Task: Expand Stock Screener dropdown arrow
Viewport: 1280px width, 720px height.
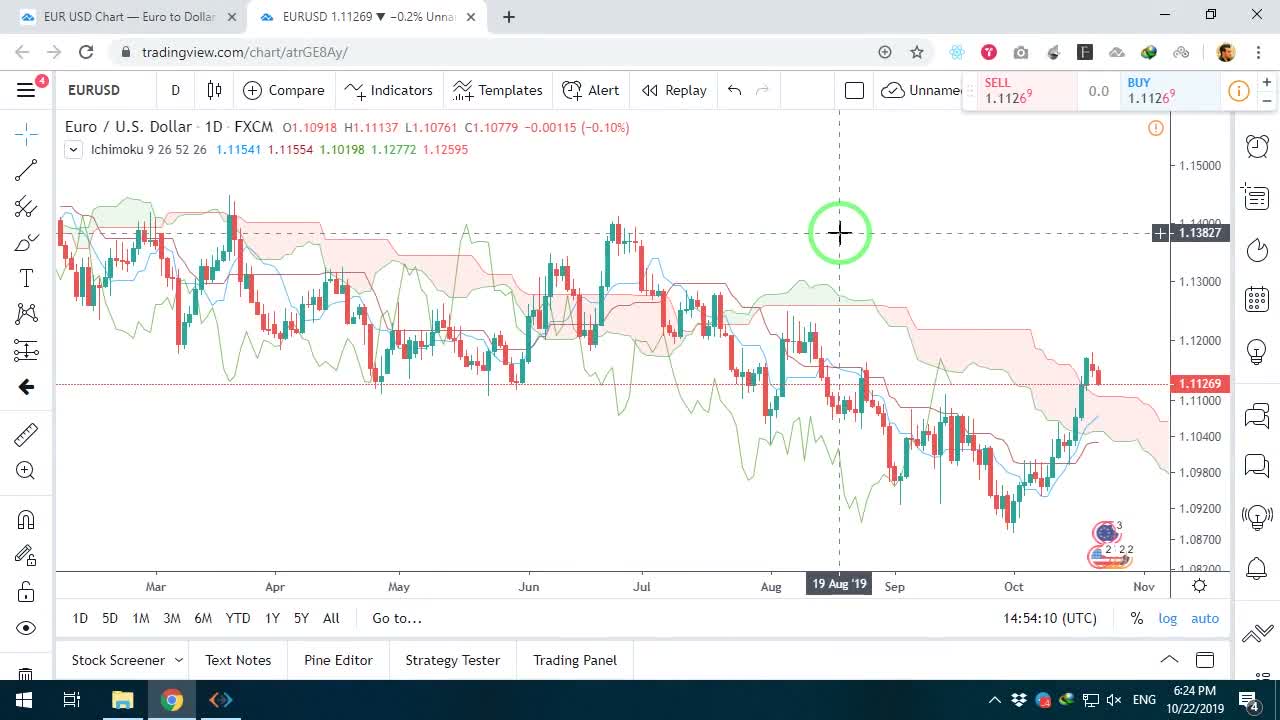Action: (x=179, y=660)
